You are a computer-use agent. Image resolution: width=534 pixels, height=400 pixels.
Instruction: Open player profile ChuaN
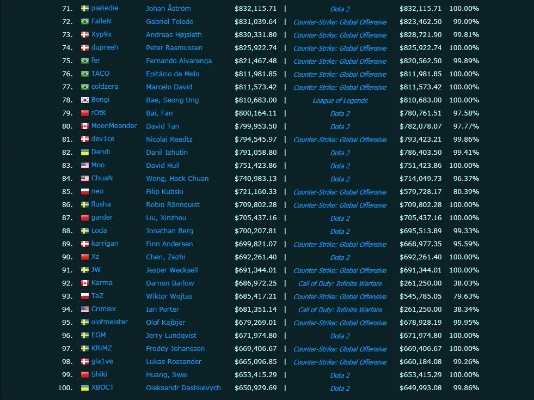(102, 178)
